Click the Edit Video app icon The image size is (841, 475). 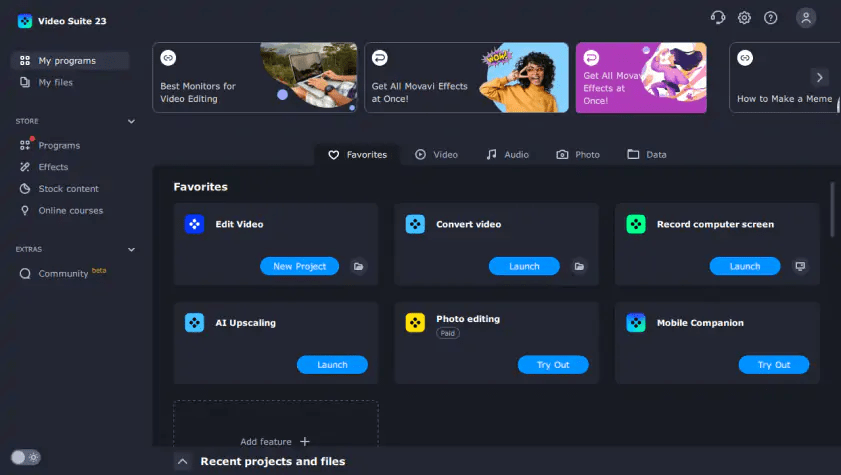pos(194,224)
